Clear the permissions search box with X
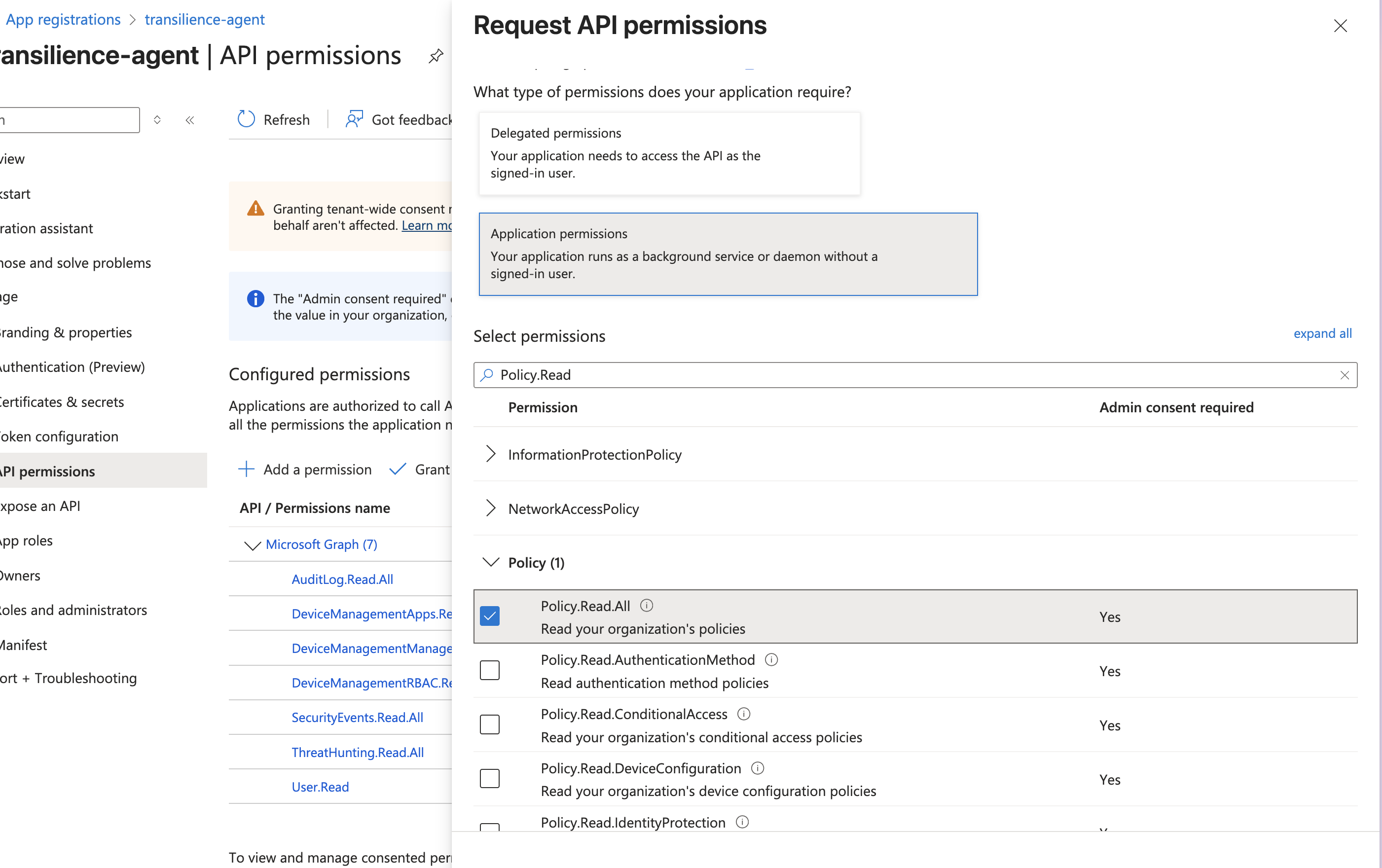1382x868 pixels. [1344, 375]
